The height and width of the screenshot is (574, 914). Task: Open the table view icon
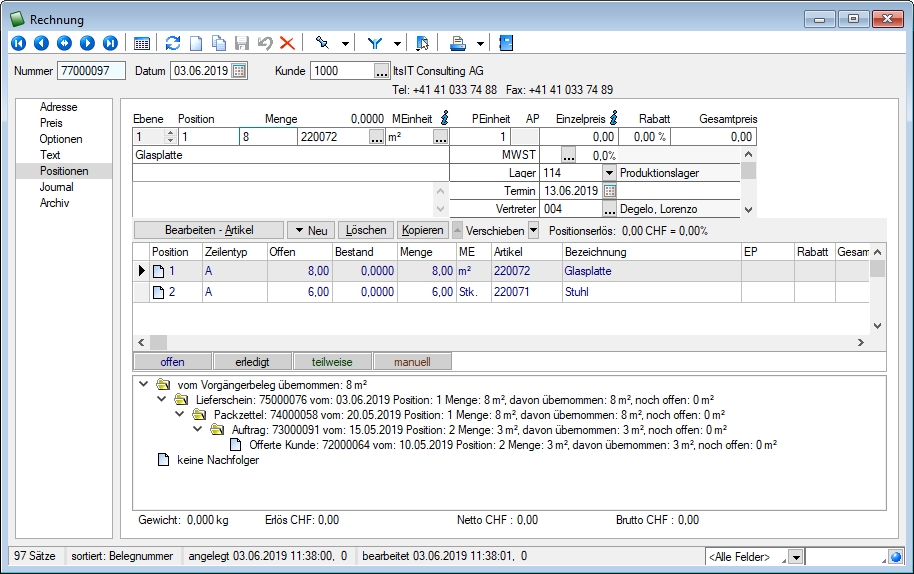point(142,43)
